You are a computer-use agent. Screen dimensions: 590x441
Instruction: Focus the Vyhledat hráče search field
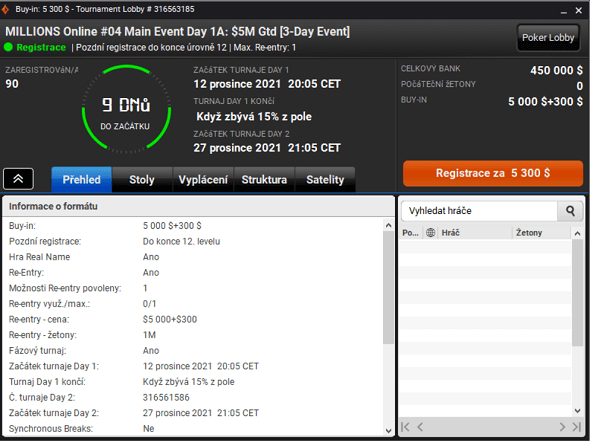pos(479,211)
